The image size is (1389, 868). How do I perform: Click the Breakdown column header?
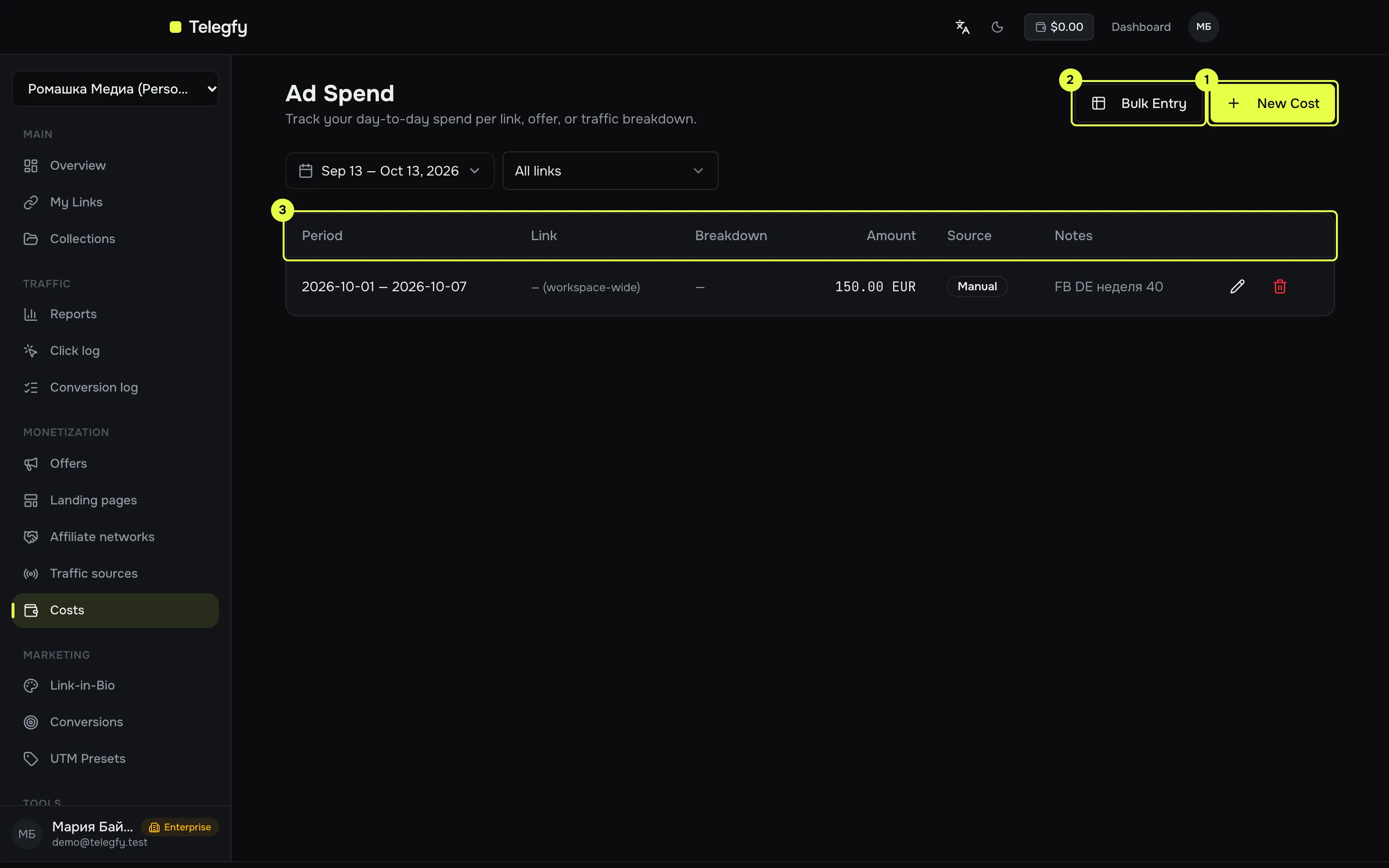[x=731, y=235]
